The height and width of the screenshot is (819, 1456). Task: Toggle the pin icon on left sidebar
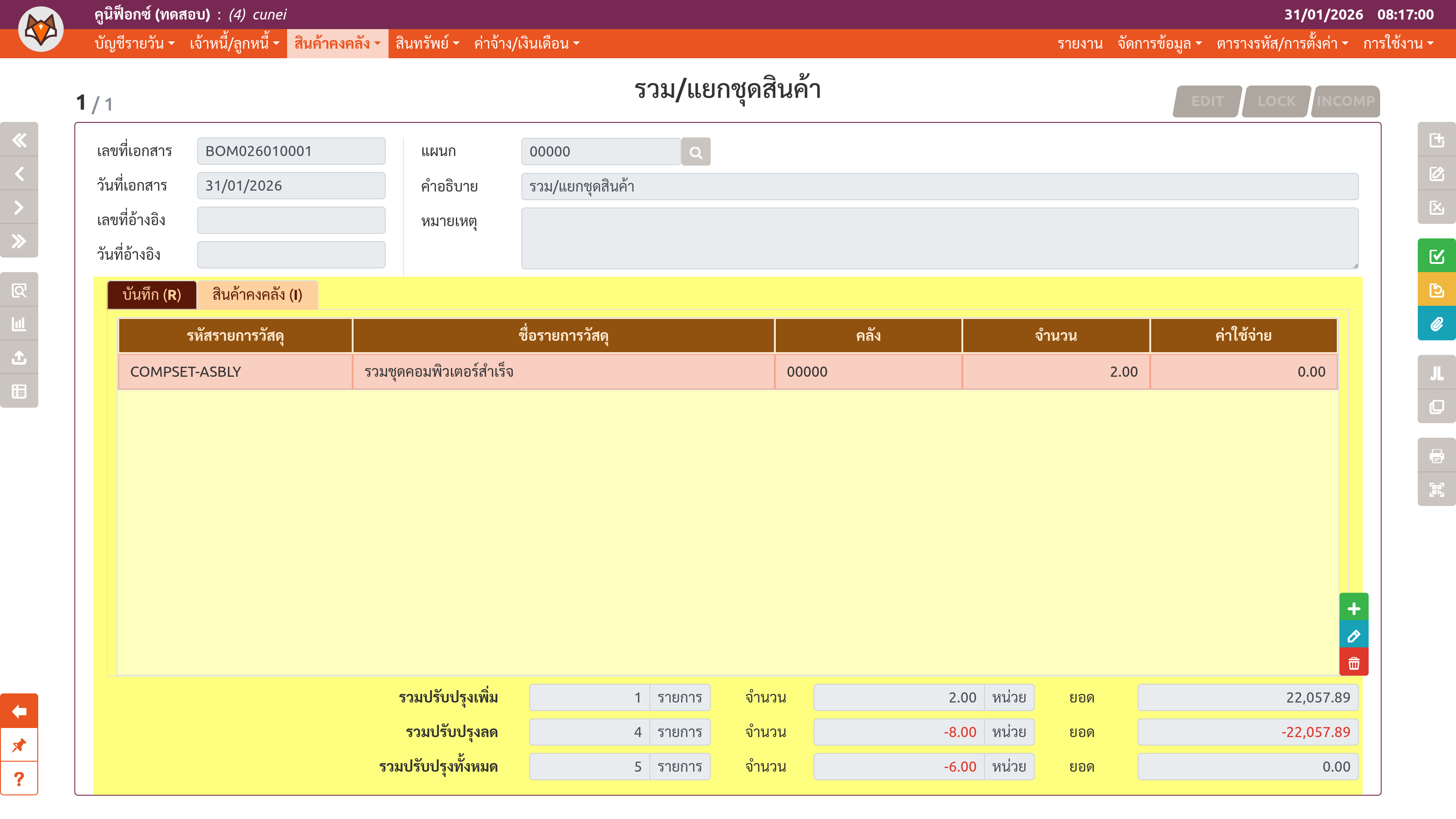click(19, 745)
